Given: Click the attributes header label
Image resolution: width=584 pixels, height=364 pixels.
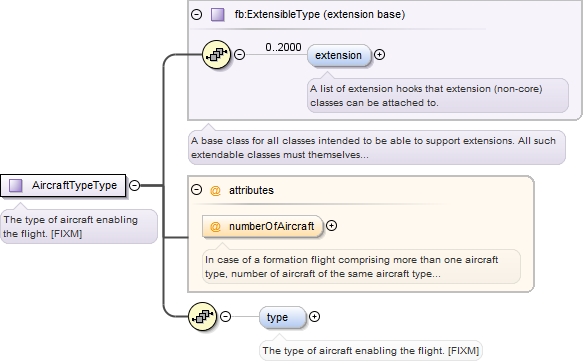Looking at the screenshot, I should [x=251, y=190].
